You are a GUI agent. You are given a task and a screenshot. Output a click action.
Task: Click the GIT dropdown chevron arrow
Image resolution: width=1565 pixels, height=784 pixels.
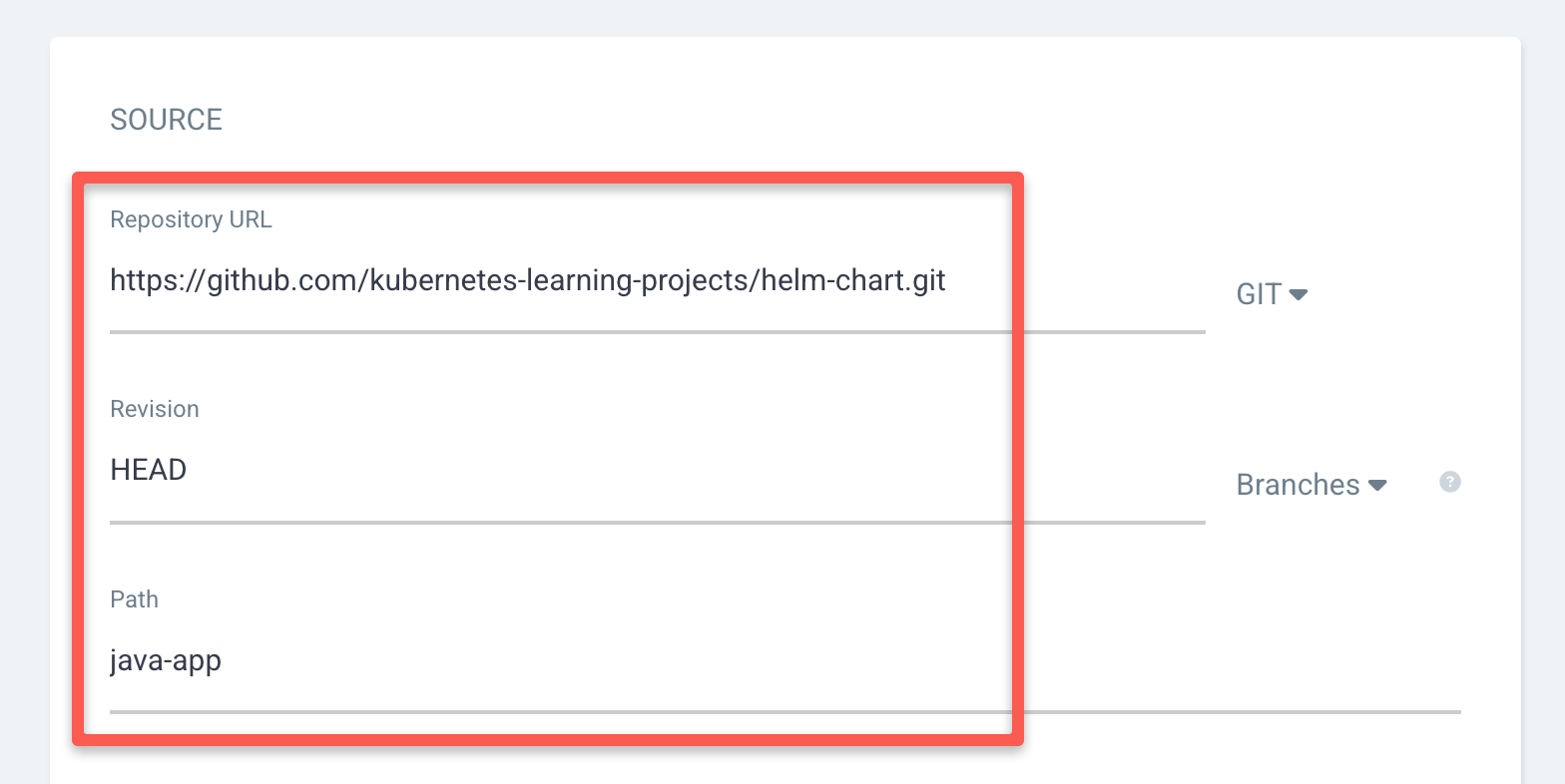pos(1300,295)
